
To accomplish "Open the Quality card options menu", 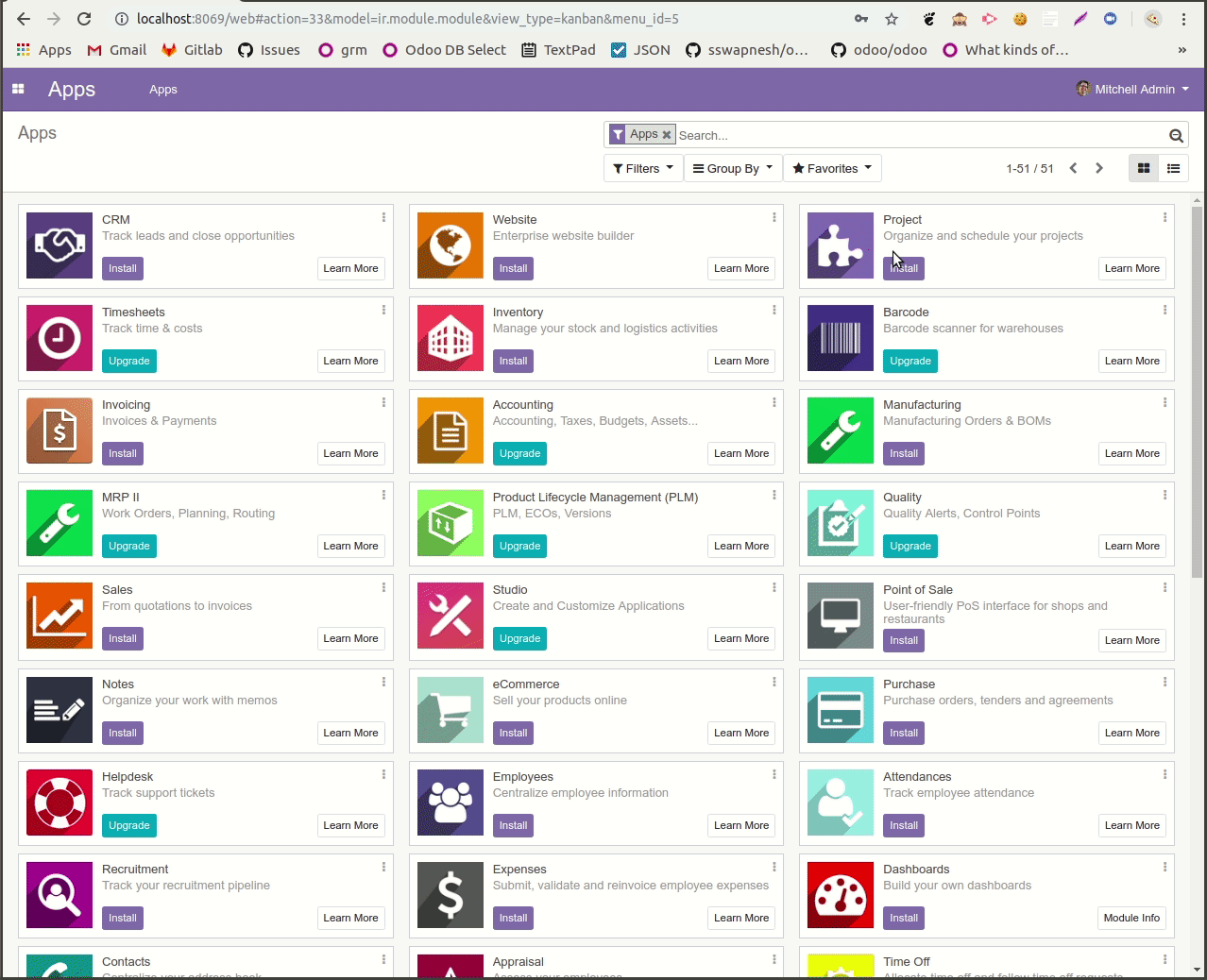I will point(1164,495).
